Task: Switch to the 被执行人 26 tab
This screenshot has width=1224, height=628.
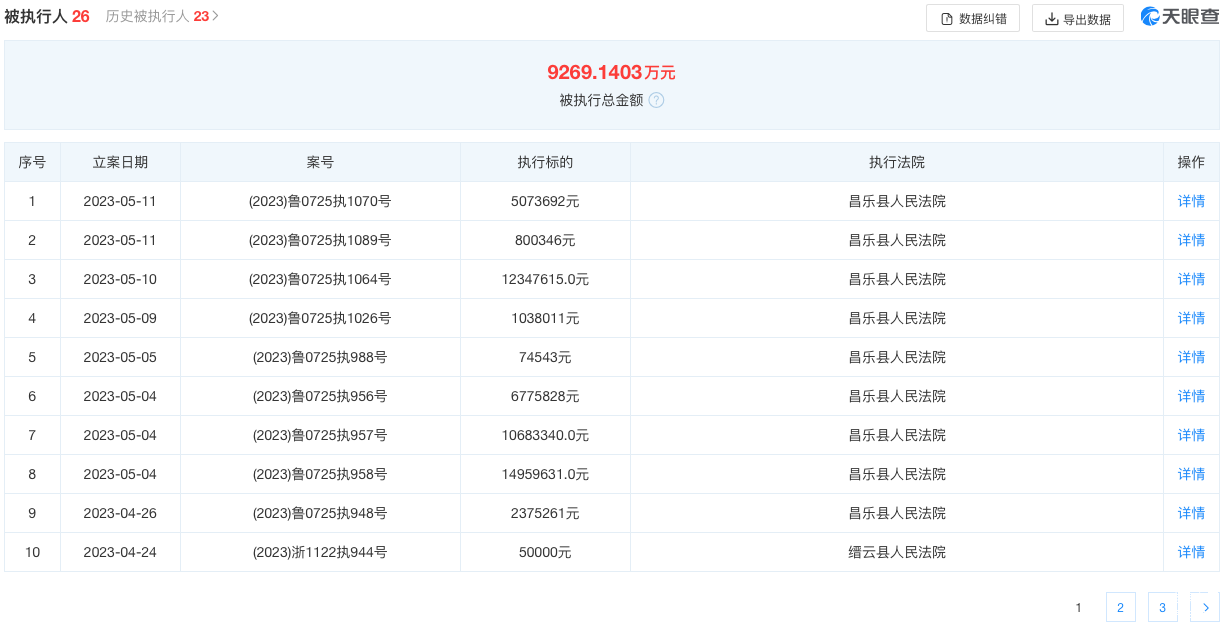Action: 46,16
